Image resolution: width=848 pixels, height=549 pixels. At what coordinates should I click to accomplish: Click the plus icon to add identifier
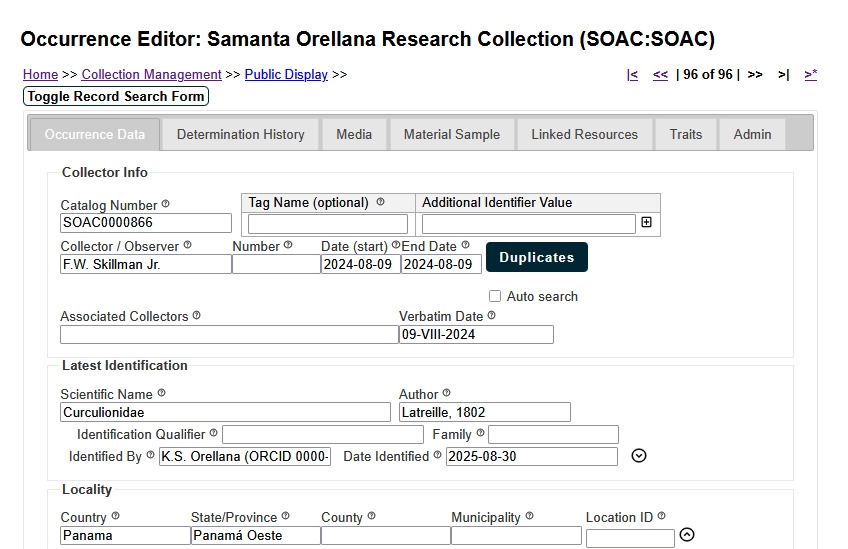click(x=646, y=223)
